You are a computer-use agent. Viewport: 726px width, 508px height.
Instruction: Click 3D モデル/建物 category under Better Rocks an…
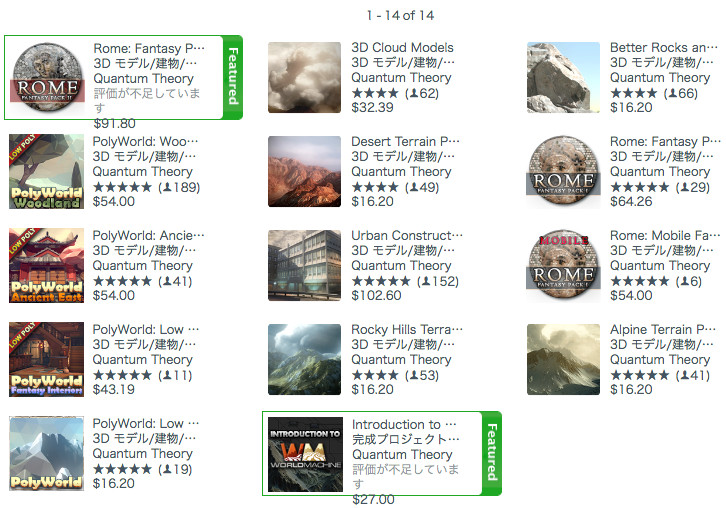tap(662, 63)
